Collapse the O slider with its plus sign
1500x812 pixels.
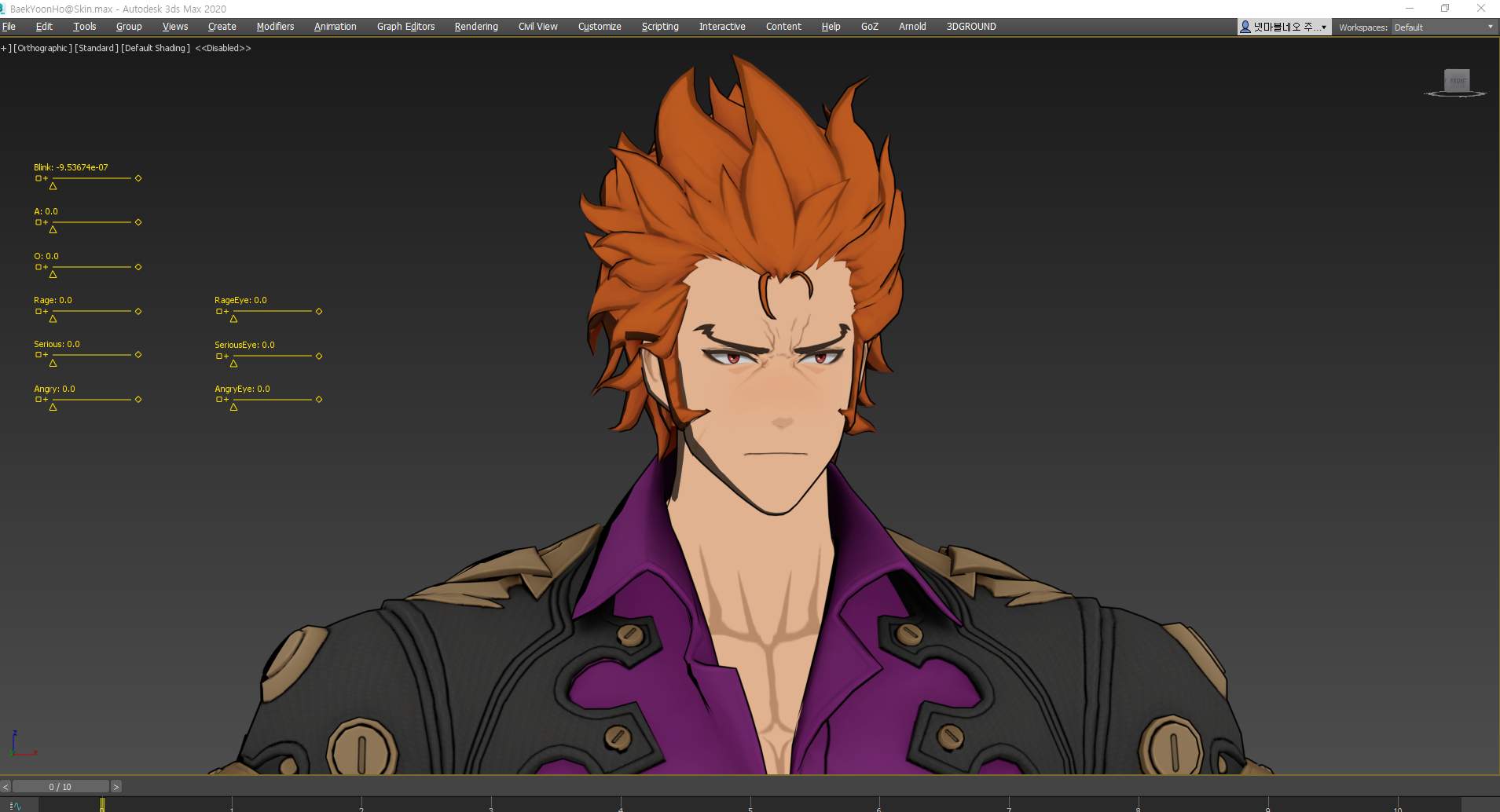pyautogui.click(x=46, y=268)
